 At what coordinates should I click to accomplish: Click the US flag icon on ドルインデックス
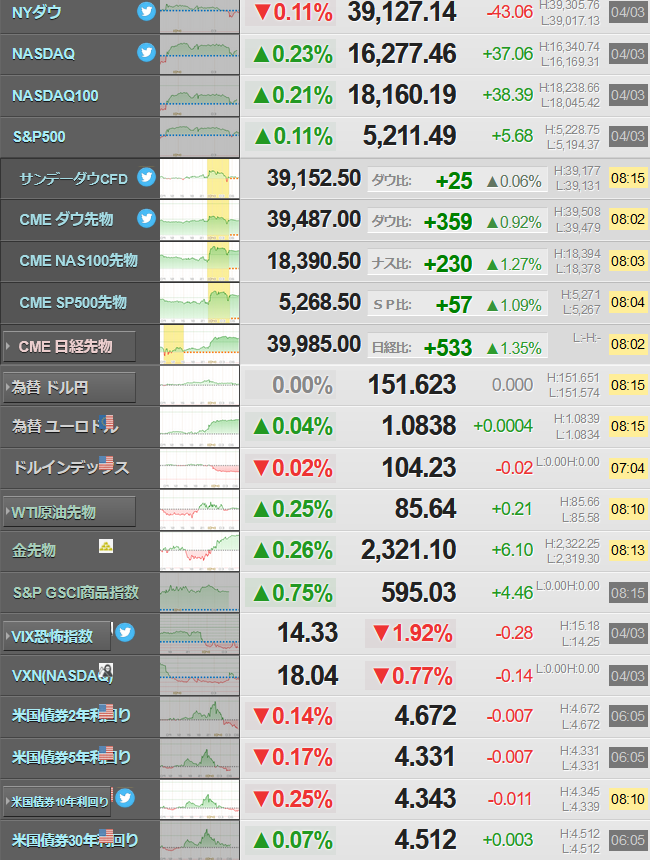[106, 464]
